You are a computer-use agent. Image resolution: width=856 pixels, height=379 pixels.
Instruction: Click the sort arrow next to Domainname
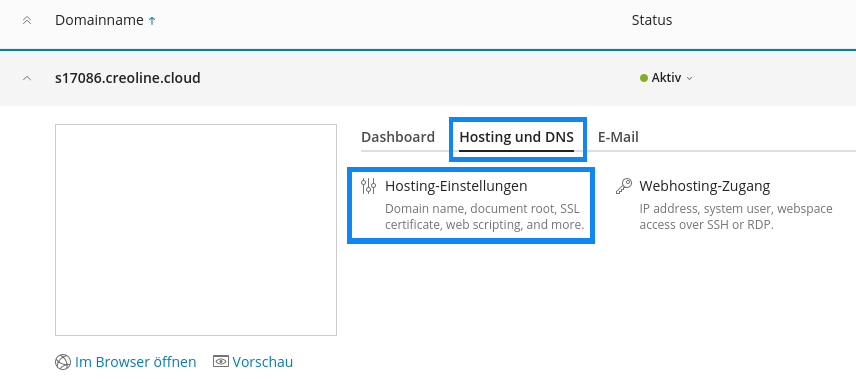point(152,21)
